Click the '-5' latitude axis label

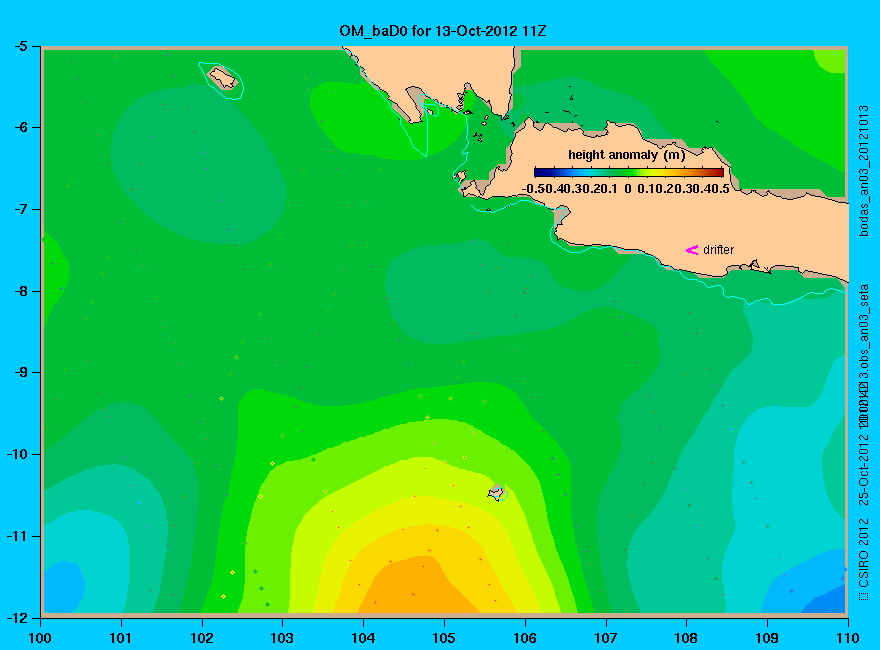20,46
